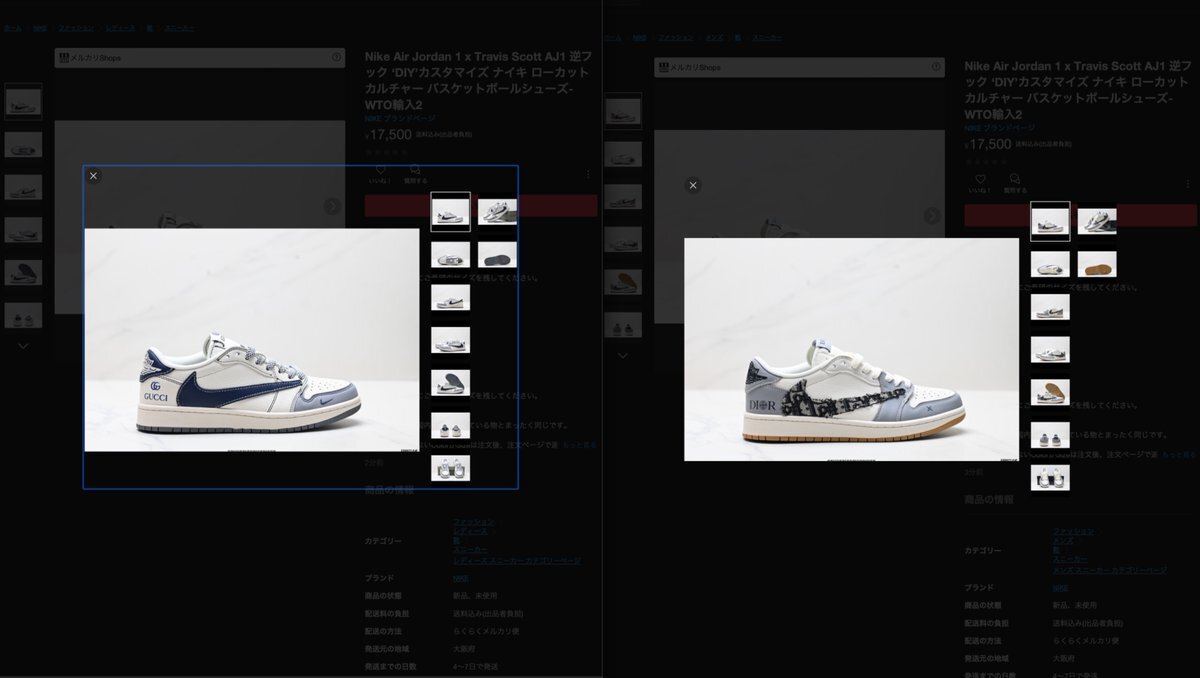The height and width of the screenshot is (678, 1200).
Task: Select first sidebar thumbnail on right page
Action: [x=623, y=111]
